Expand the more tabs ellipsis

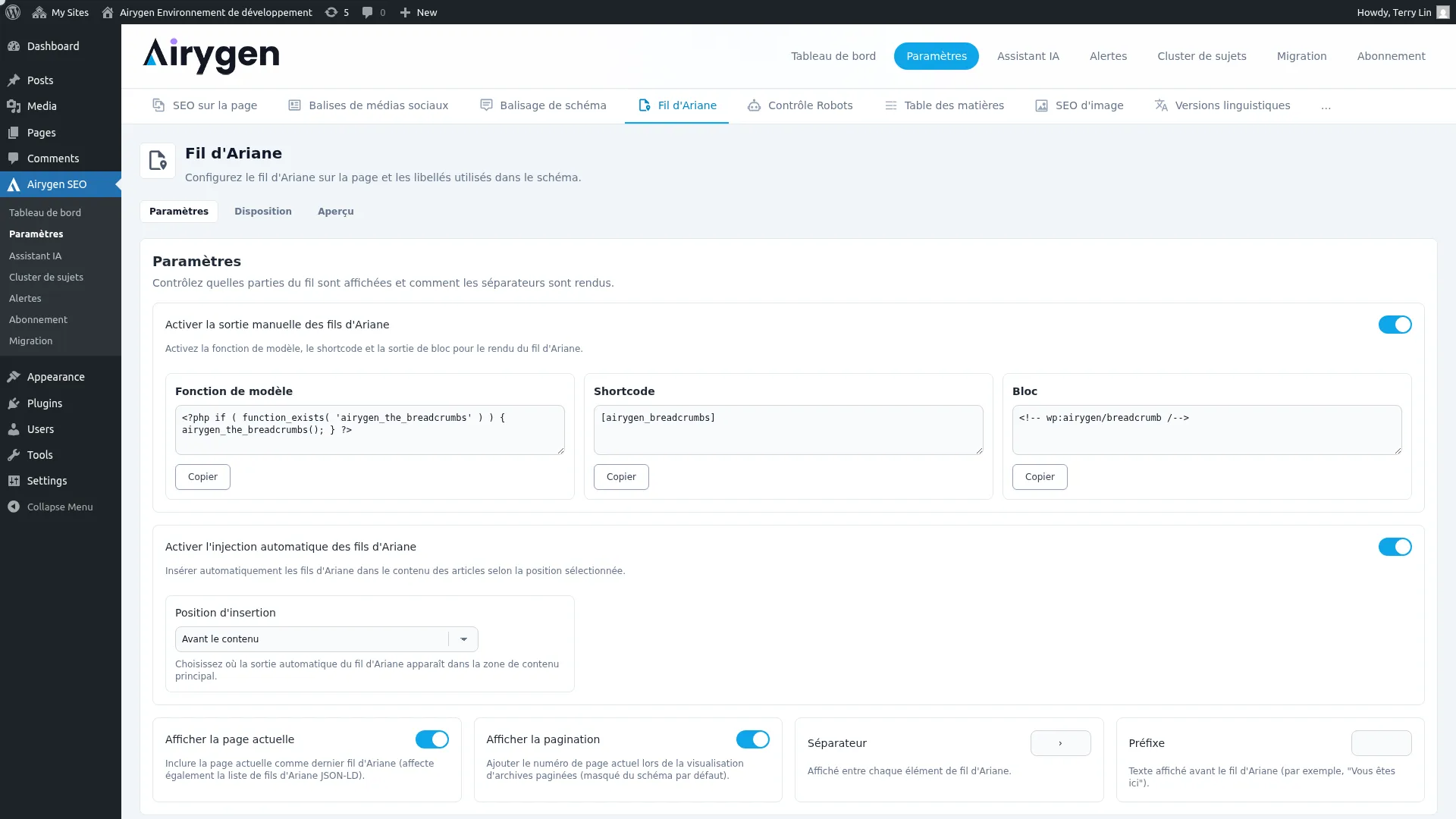(1326, 106)
